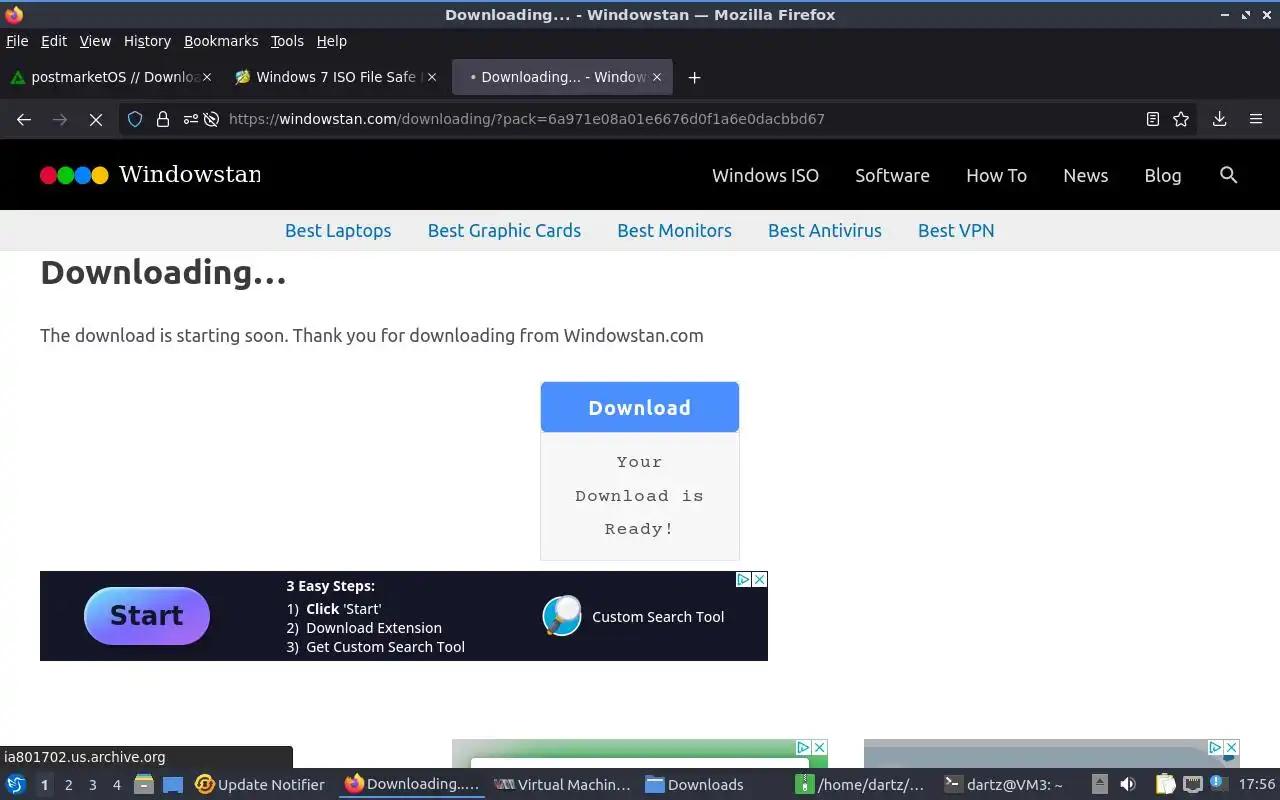Switch to dartz@VM3 terminal window

[x=1004, y=785]
